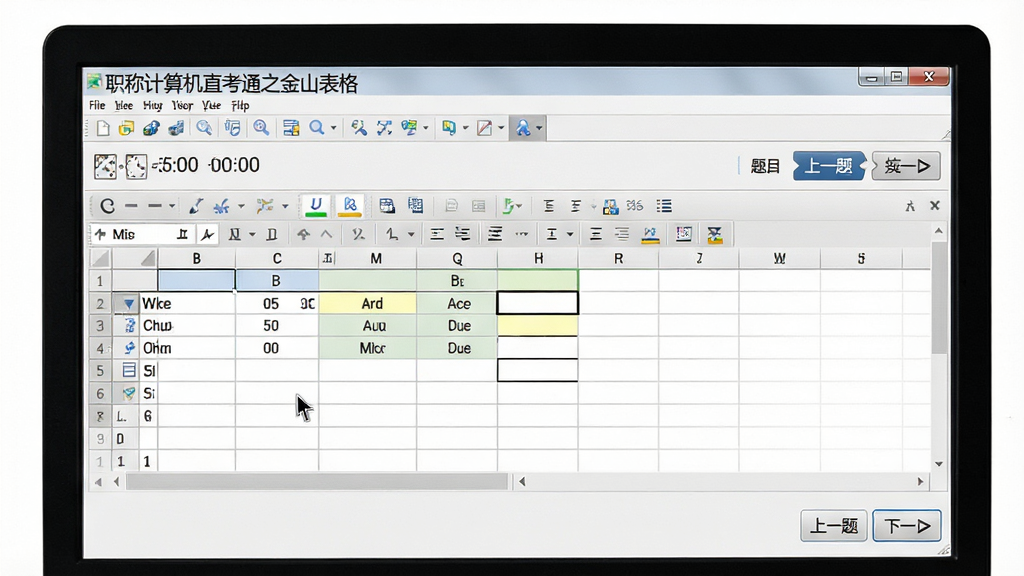Image resolution: width=1024 pixels, height=576 pixels.
Task: Select the paintbrush format painter icon
Action: coord(195,206)
